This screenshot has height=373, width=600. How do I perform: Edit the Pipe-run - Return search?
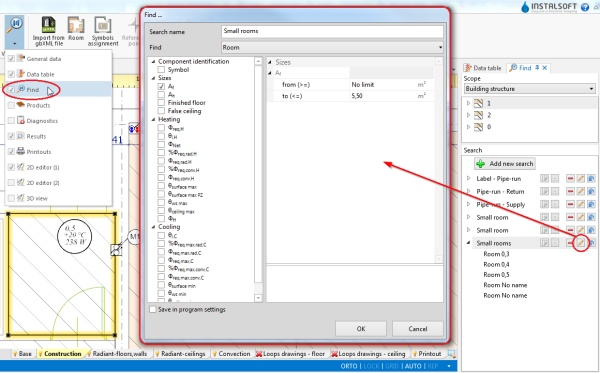[580, 192]
